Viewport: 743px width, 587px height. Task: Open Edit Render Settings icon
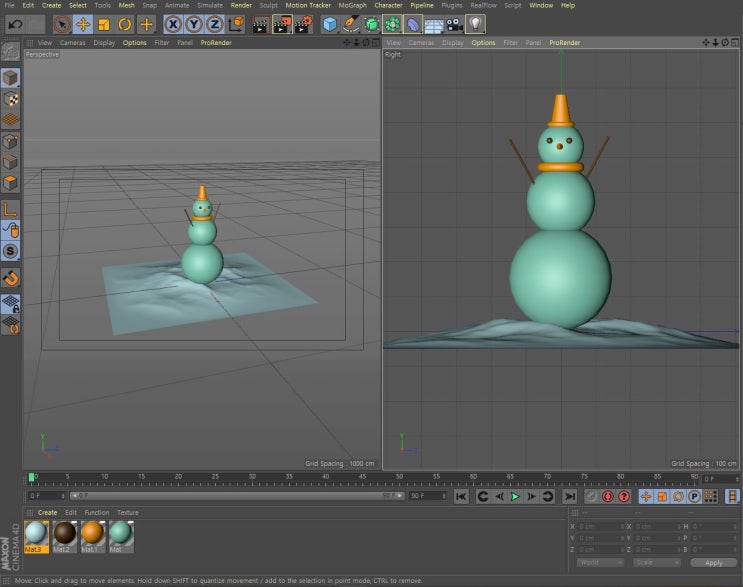pyautogui.click(x=304, y=24)
